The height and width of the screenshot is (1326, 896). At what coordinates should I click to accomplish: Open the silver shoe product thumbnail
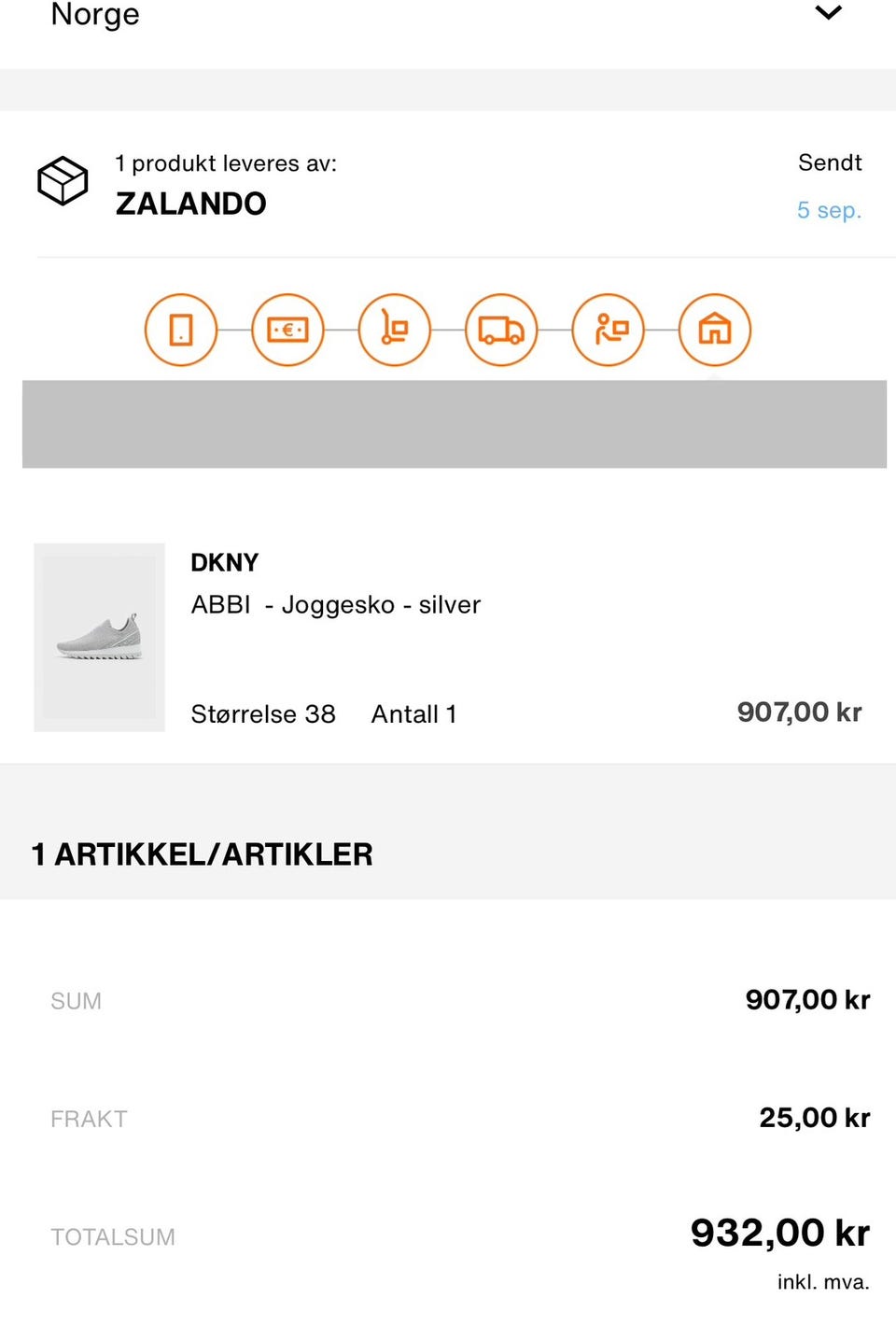[99, 638]
